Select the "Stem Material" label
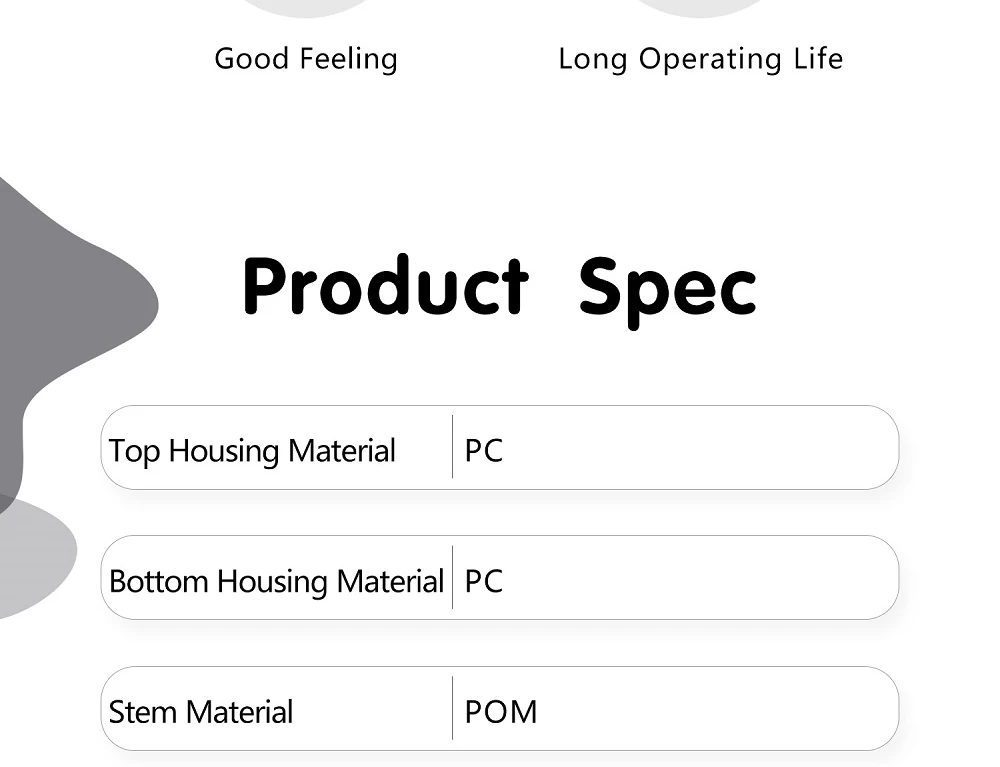This screenshot has width=1000, height=767. (200, 712)
